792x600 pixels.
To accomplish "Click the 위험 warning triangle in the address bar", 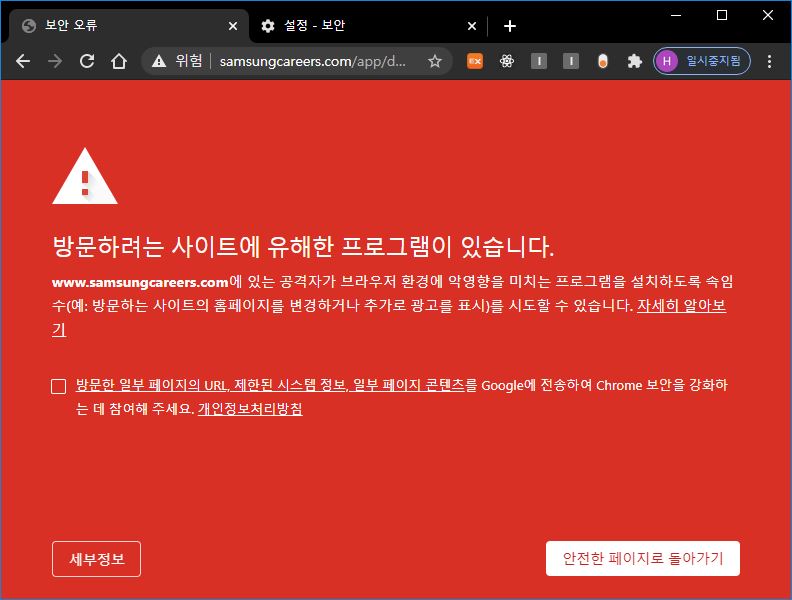I will coord(159,61).
